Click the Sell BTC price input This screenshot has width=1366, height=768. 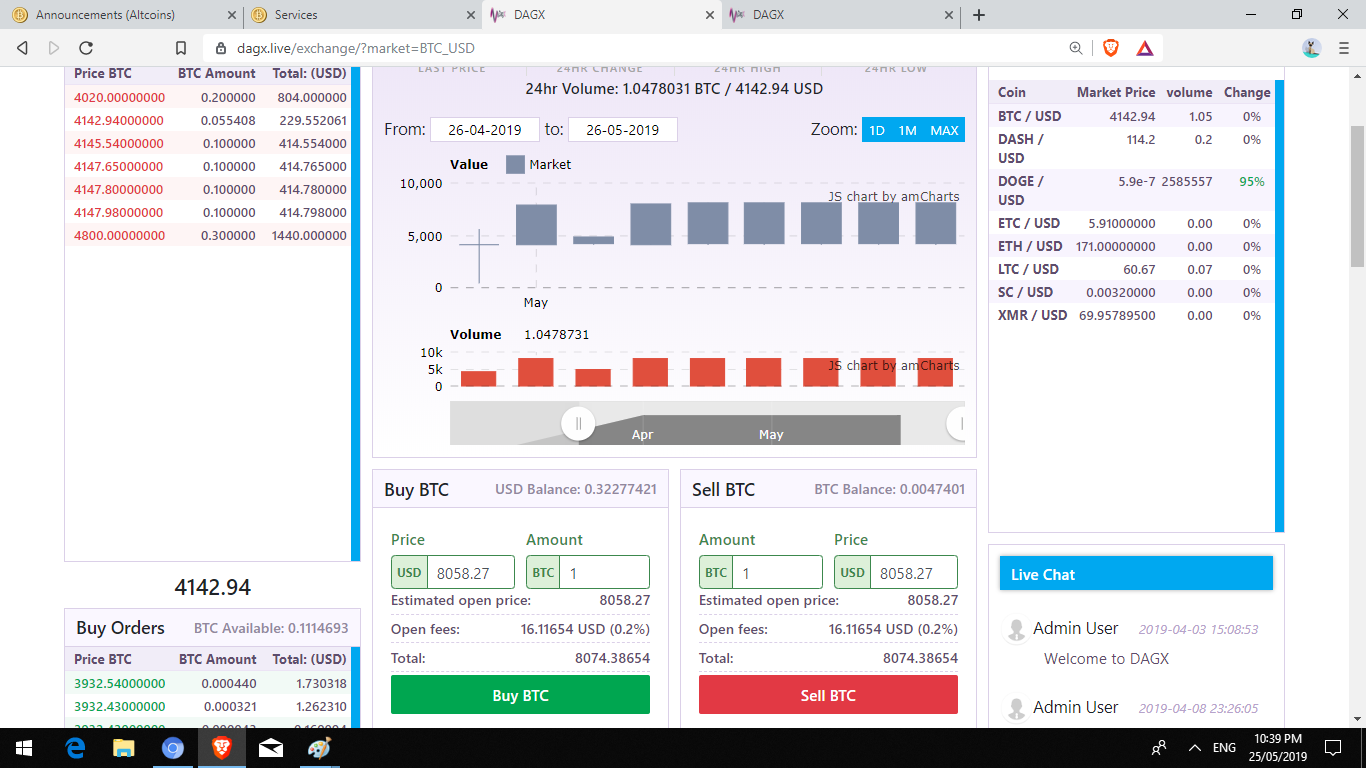[913, 573]
